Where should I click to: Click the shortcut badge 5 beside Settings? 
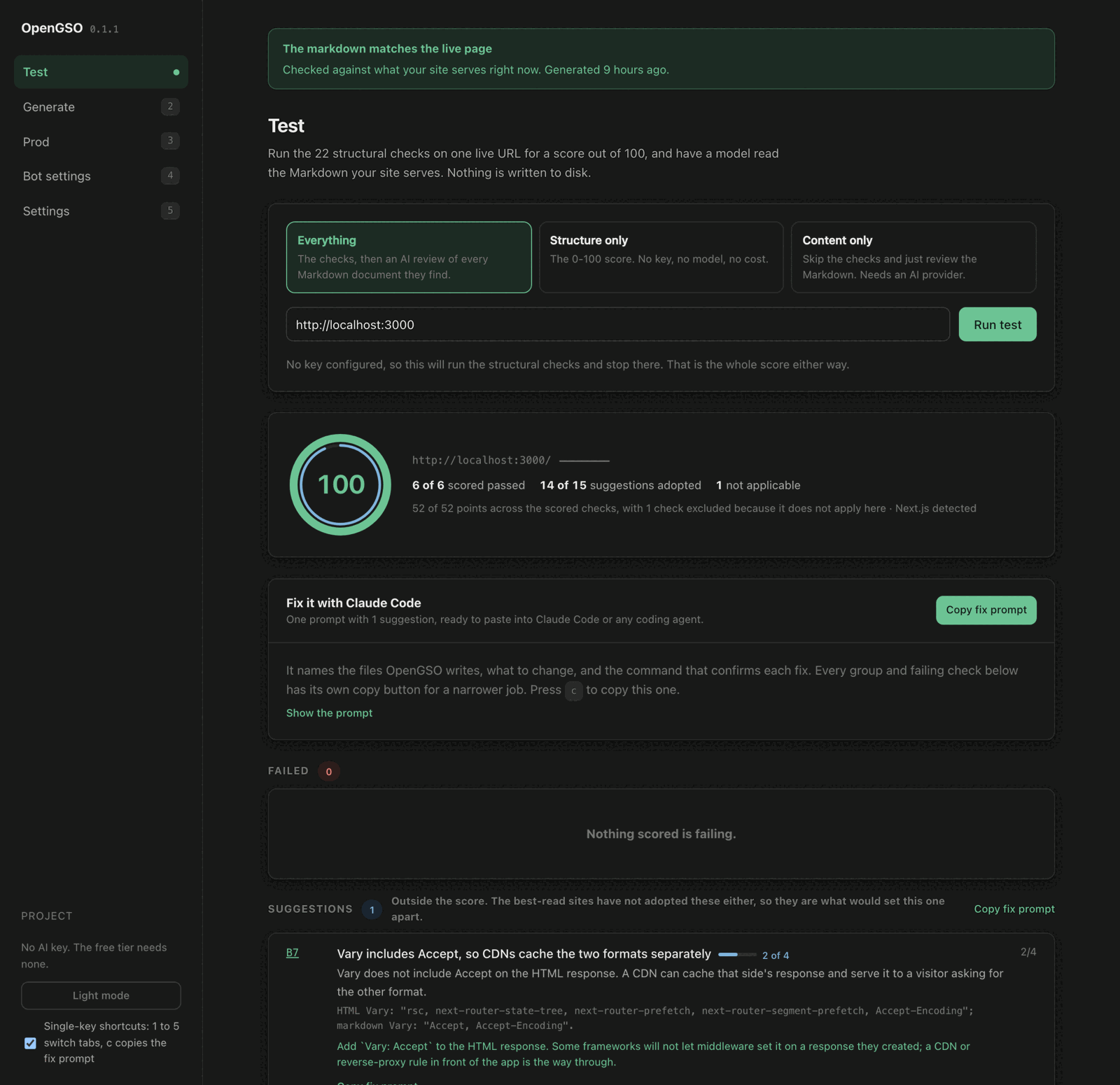coord(170,211)
